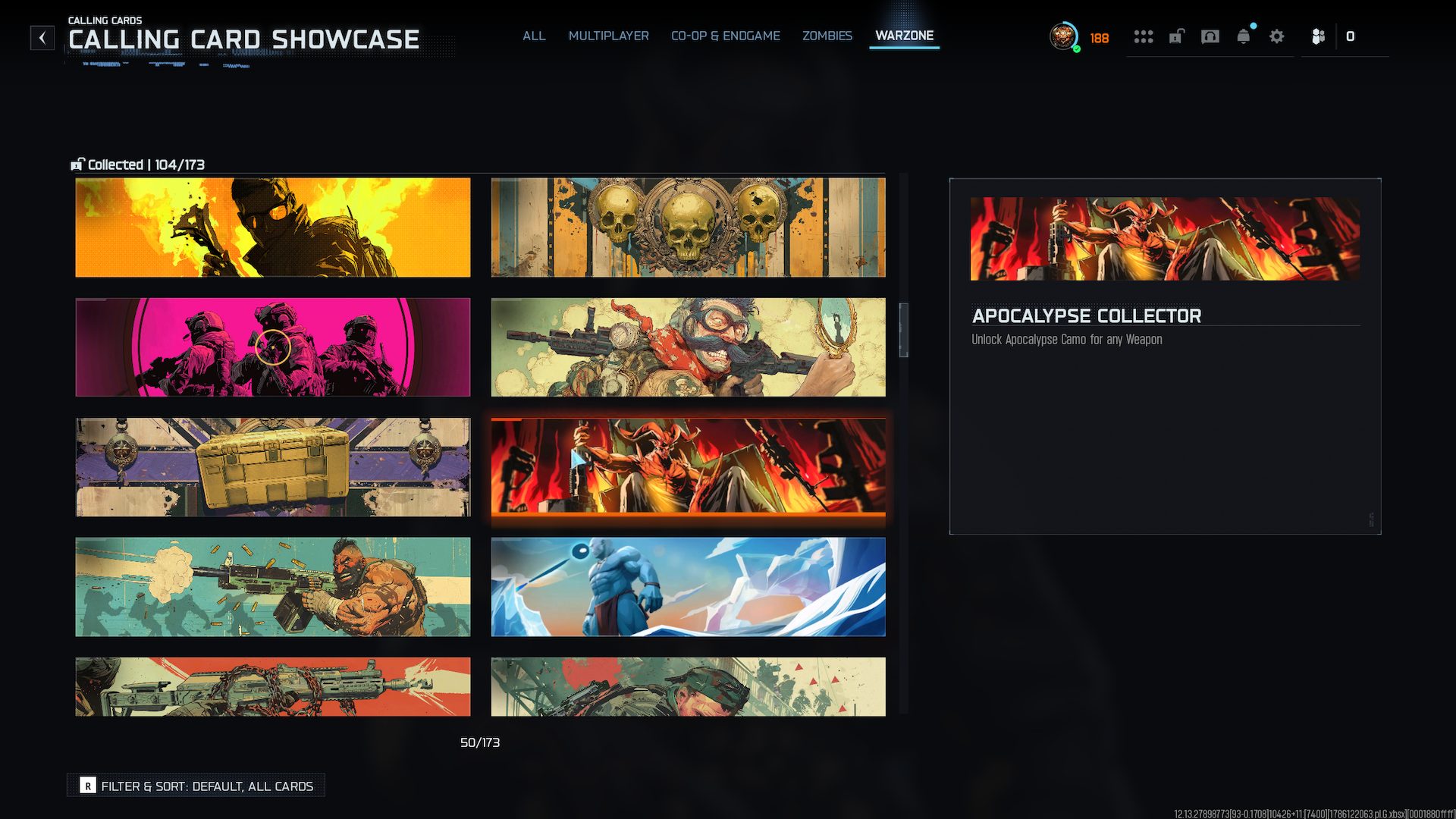Click the R key icon beside Filter & Sort
Image resolution: width=1456 pixels, height=819 pixels.
tap(88, 786)
